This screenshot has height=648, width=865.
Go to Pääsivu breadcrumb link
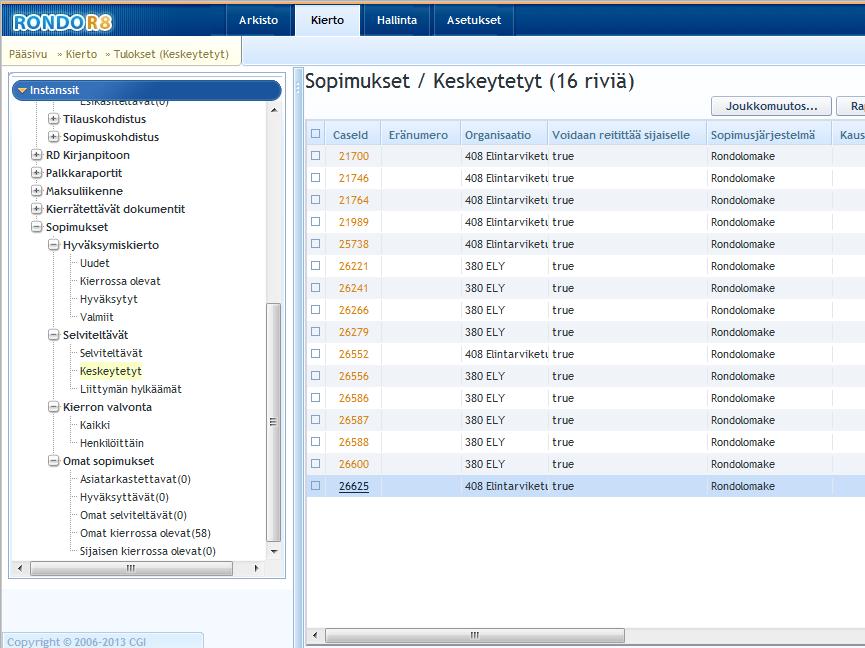28,54
